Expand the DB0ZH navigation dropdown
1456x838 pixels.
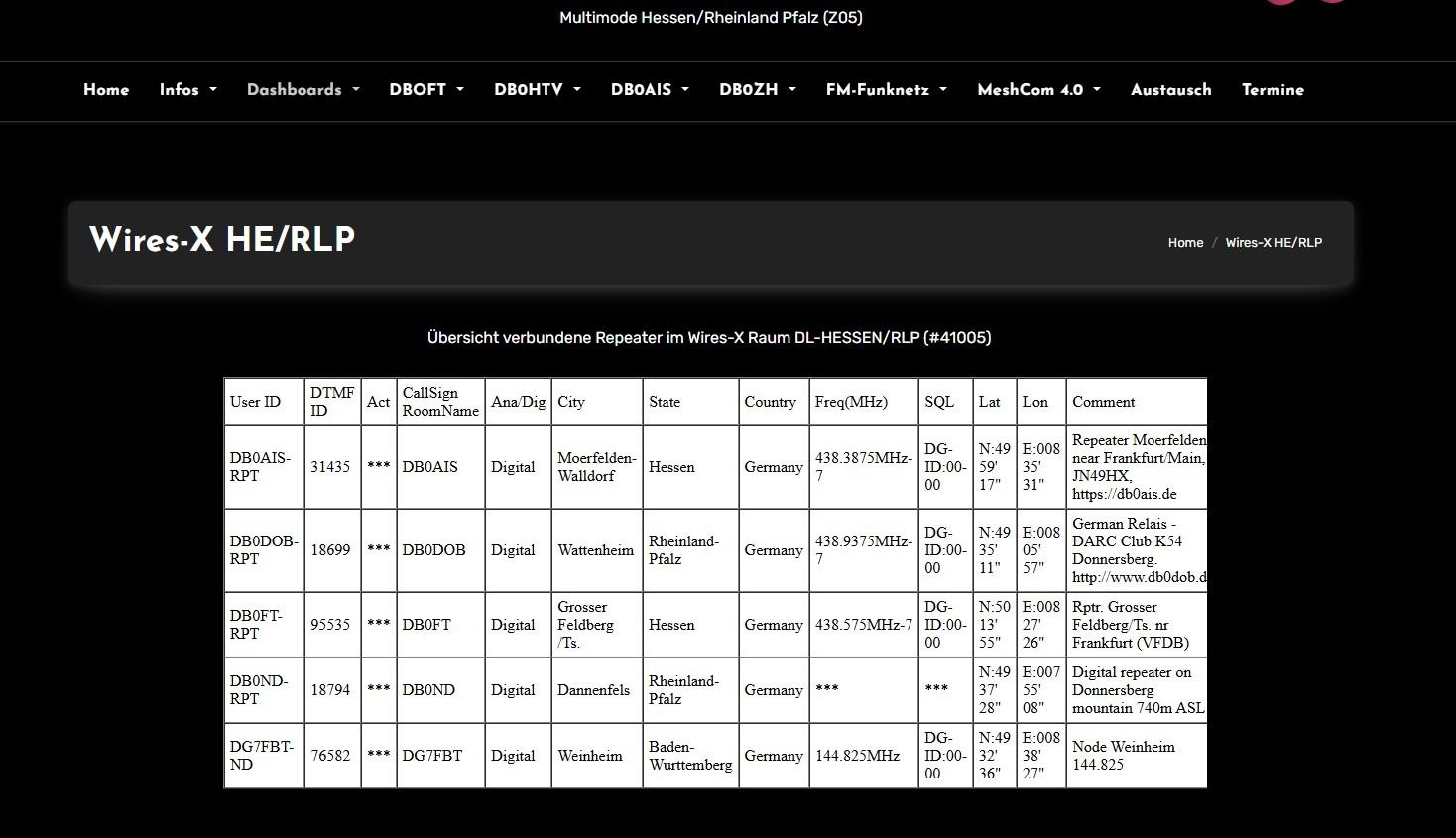(757, 90)
